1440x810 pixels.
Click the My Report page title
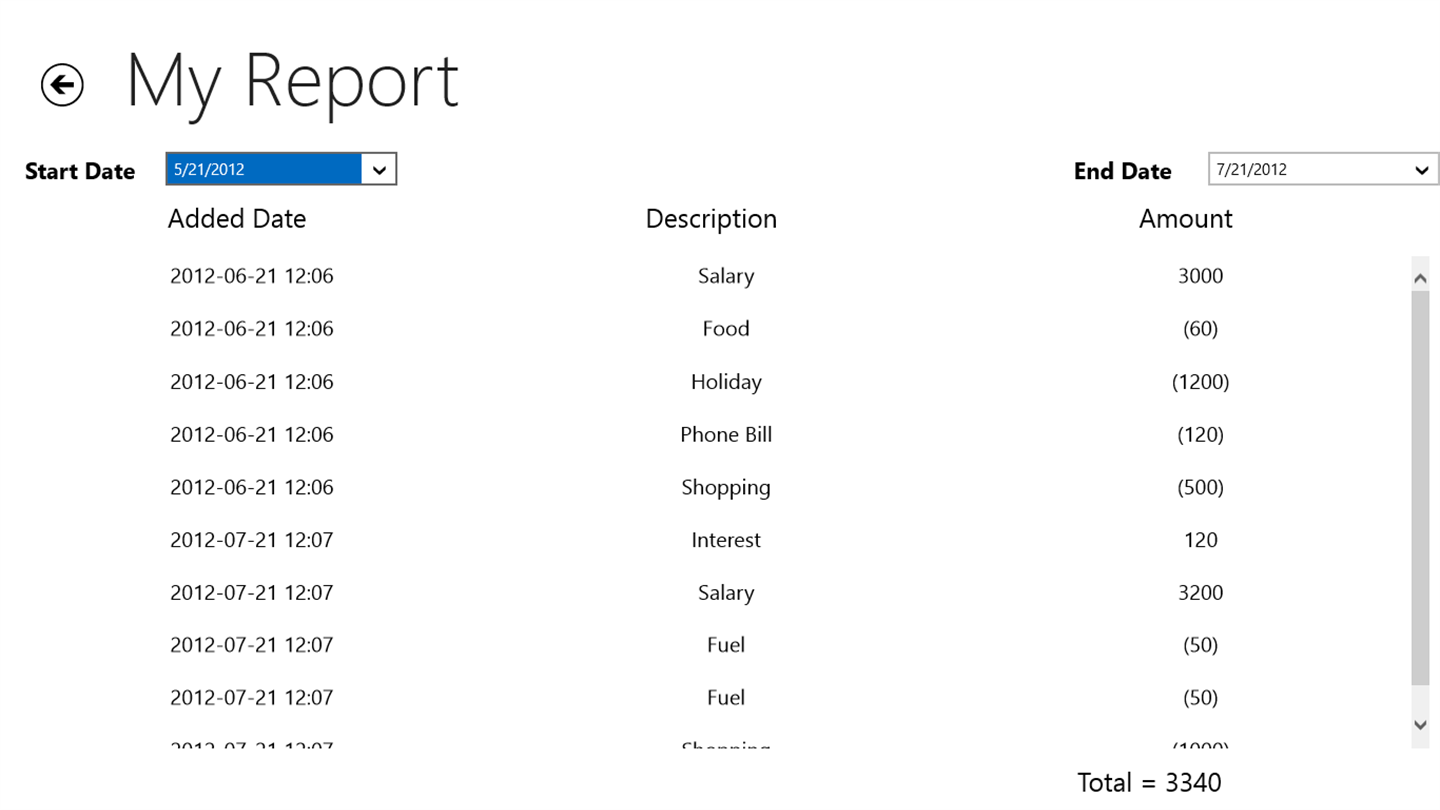click(x=292, y=82)
